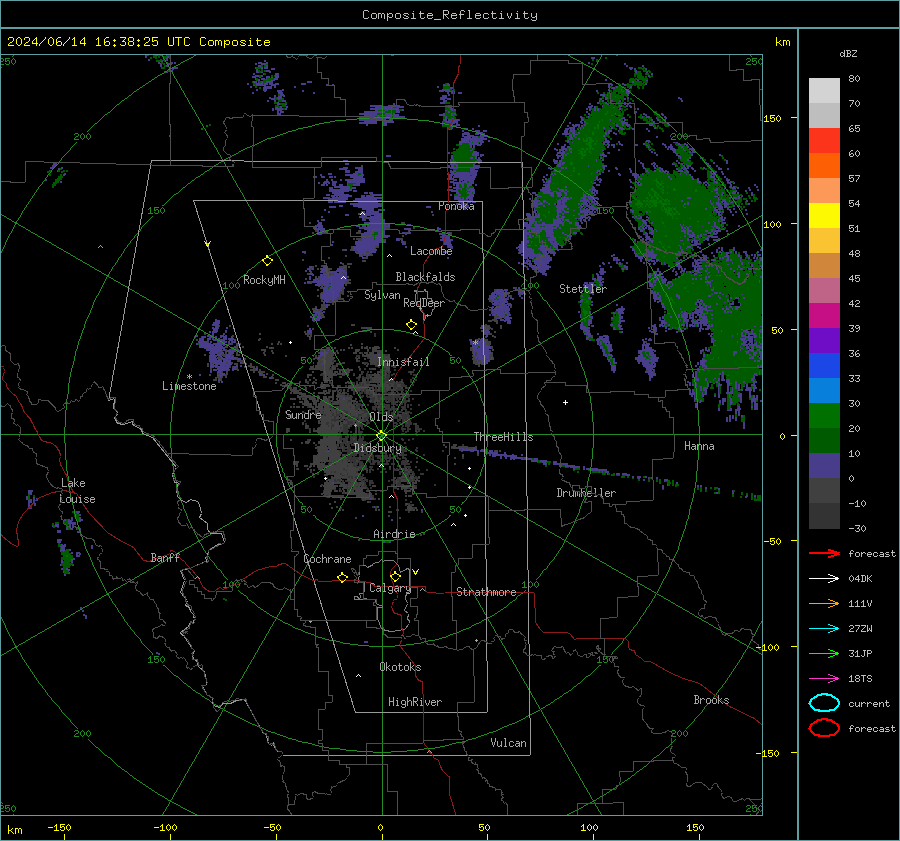
Task: Click the blue legend swatch between 33 and 36
Action: [824, 366]
